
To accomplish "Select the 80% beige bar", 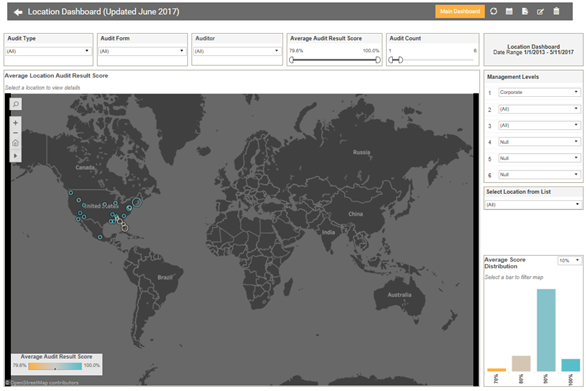I will [x=521, y=363].
